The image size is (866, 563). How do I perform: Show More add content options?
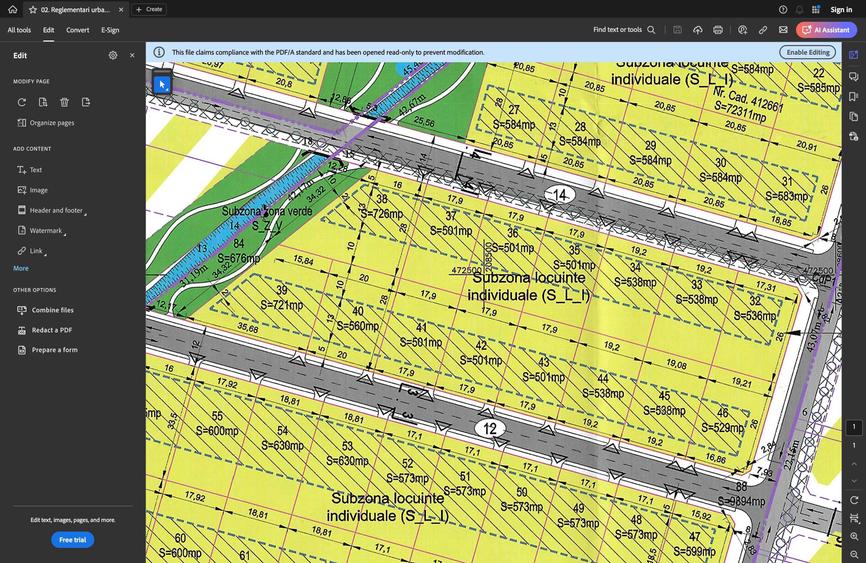pyautogui.click(x=21, y=268)
